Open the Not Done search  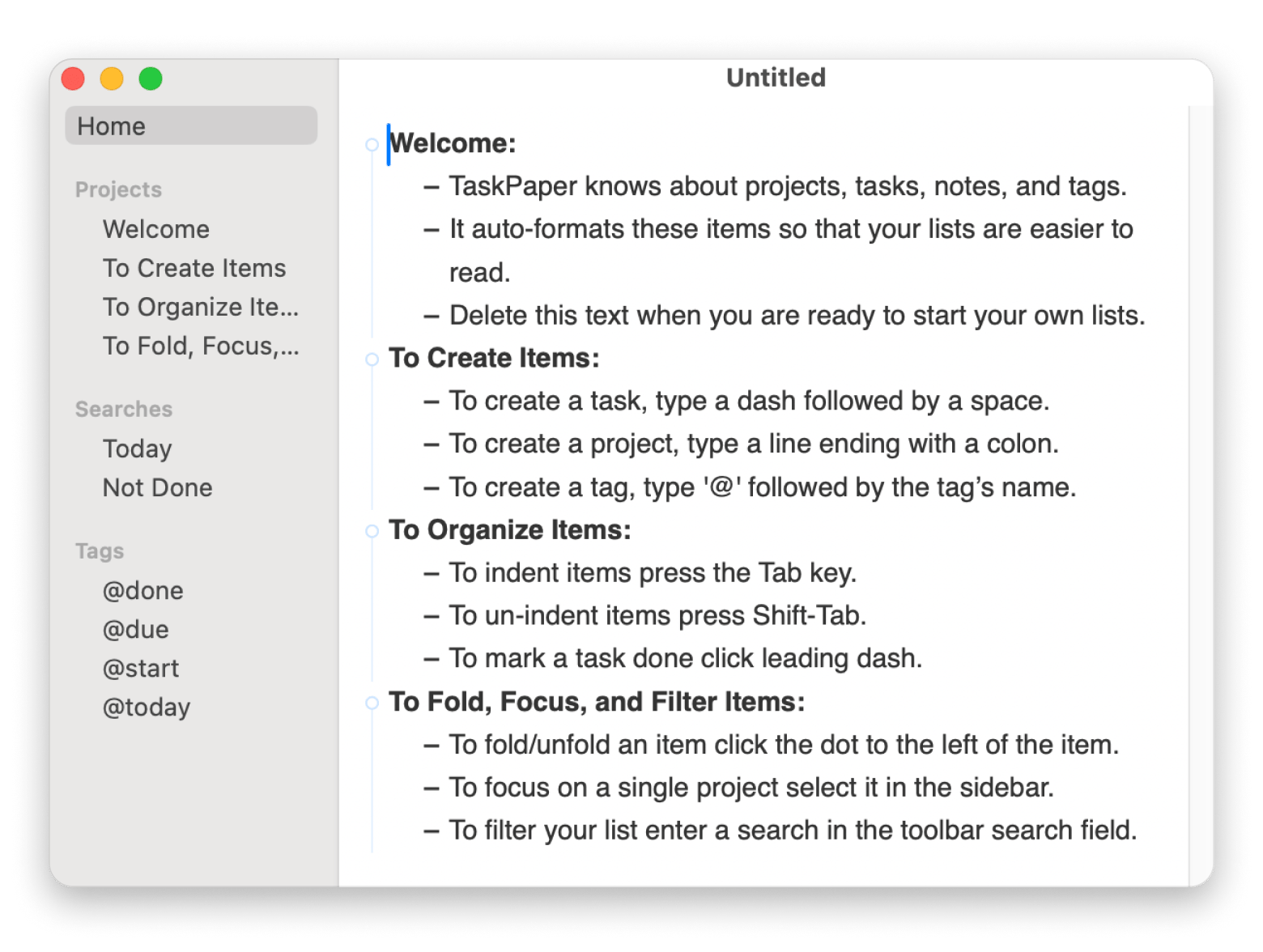coord(157,487)
